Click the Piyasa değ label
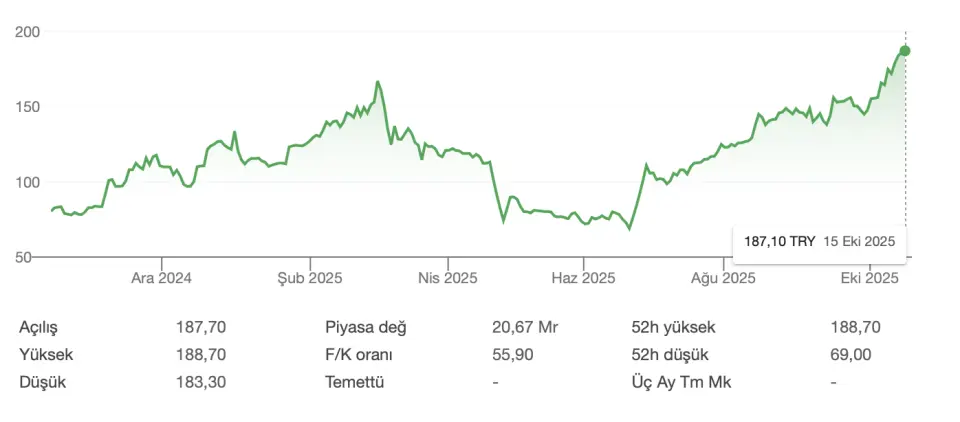The width and height of the screenshot is (960, 422). click(x=366, y=327)
